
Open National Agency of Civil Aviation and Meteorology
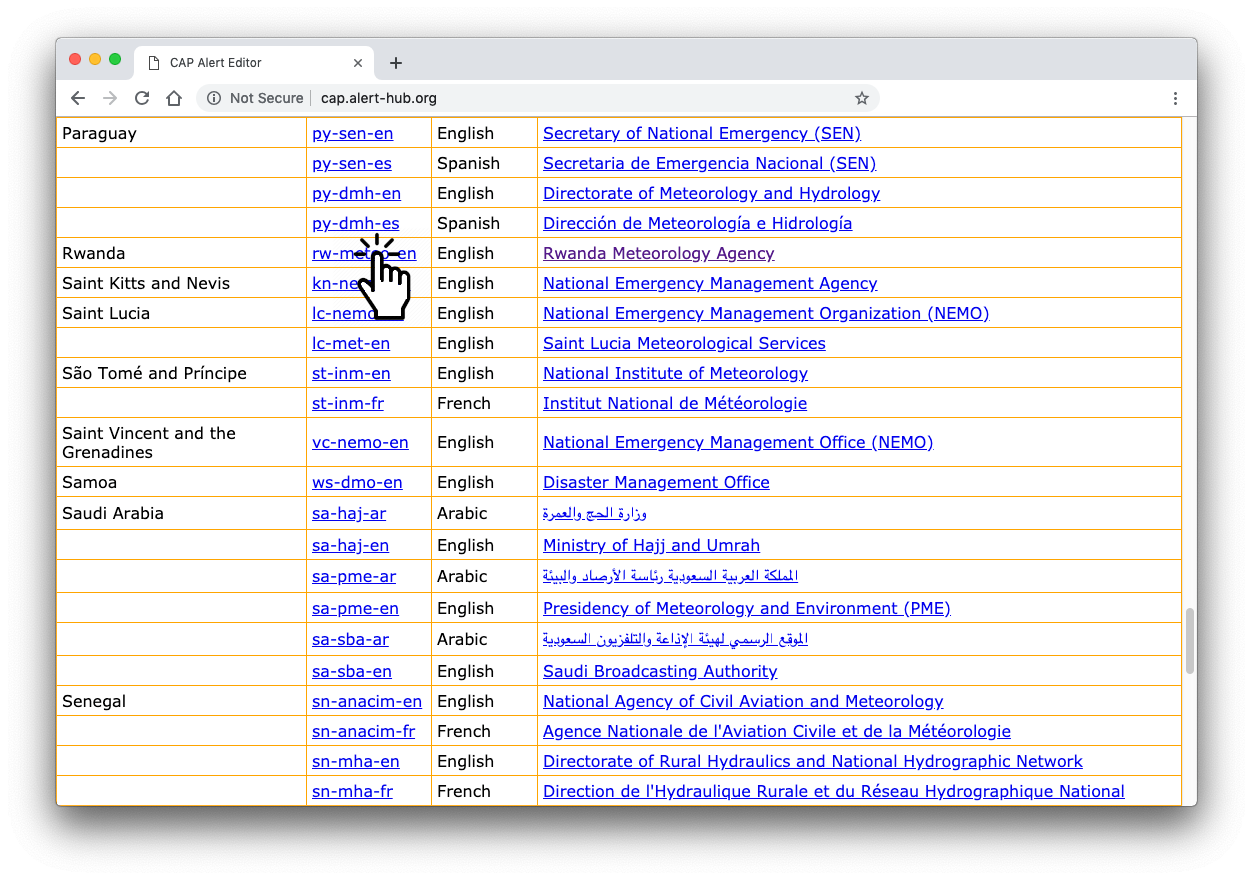[743, 701]
